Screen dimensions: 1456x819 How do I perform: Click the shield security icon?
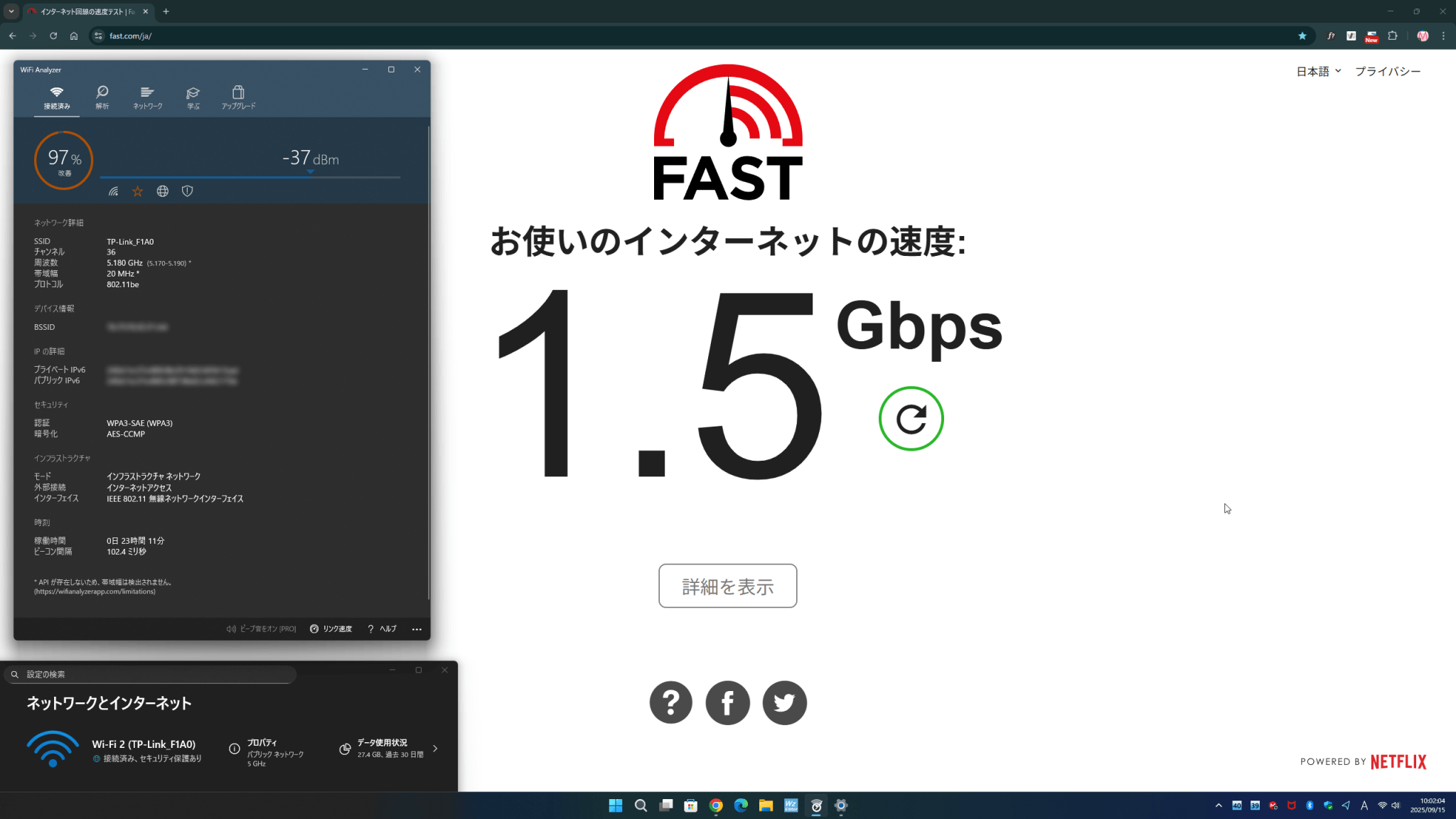[188, 191]
